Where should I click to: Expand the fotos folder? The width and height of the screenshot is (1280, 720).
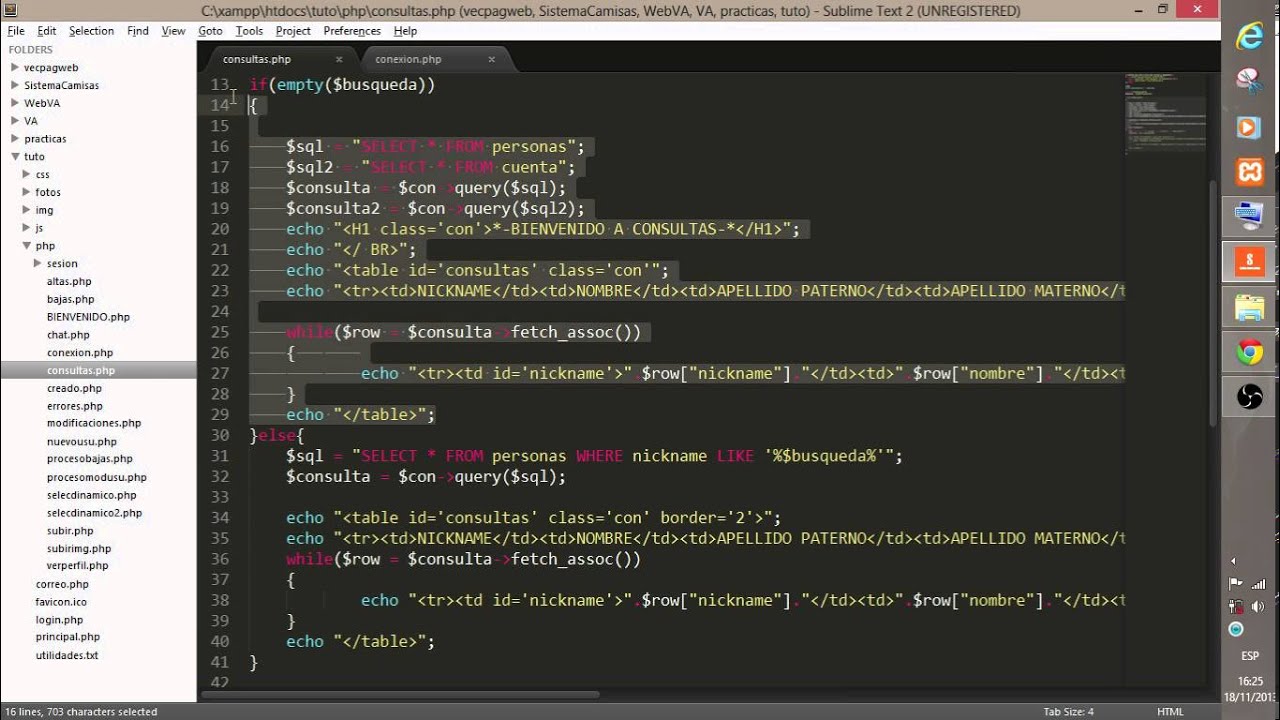coord(26,192)
